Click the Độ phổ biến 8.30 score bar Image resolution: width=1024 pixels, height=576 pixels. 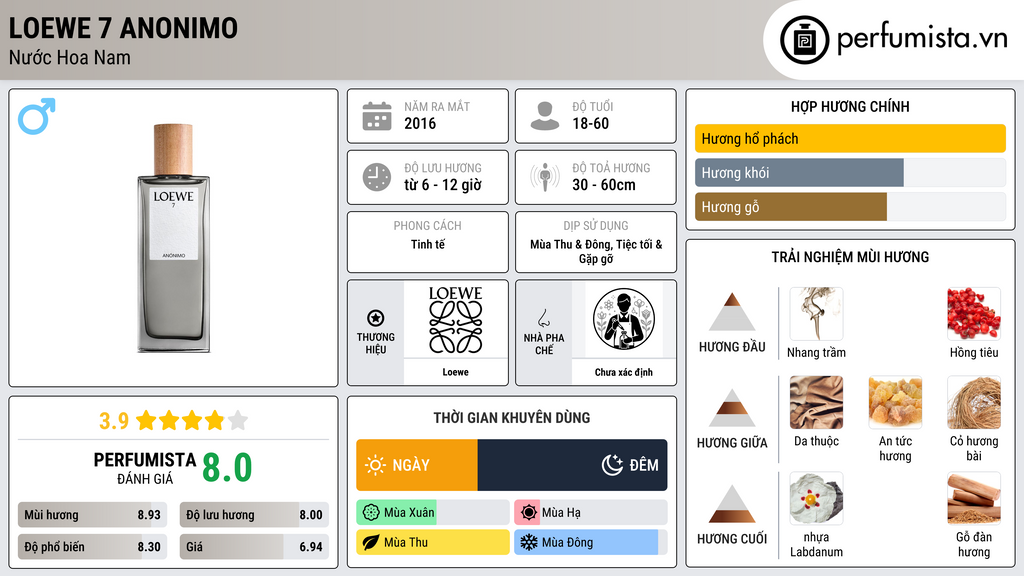click(92, 547)
